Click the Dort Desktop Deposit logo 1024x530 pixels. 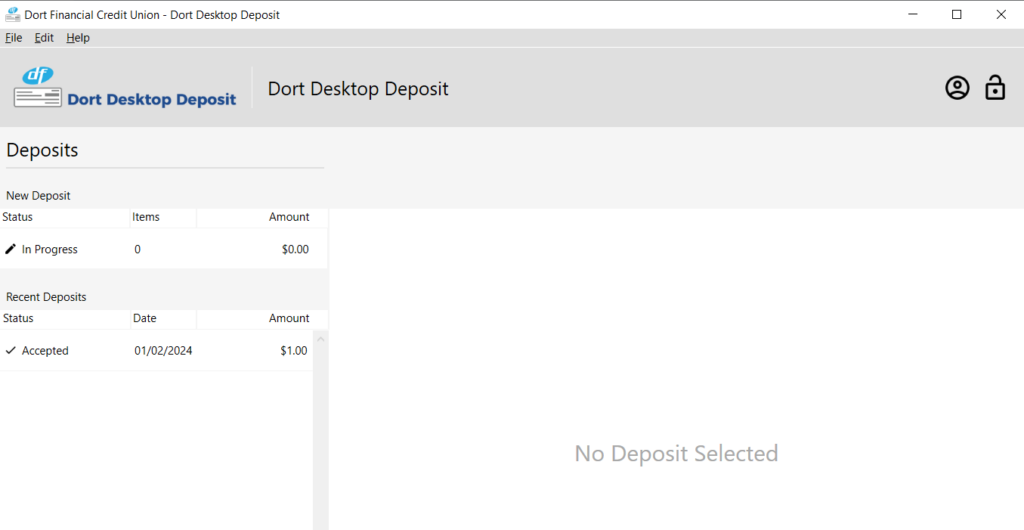click(x=125, y=88)
